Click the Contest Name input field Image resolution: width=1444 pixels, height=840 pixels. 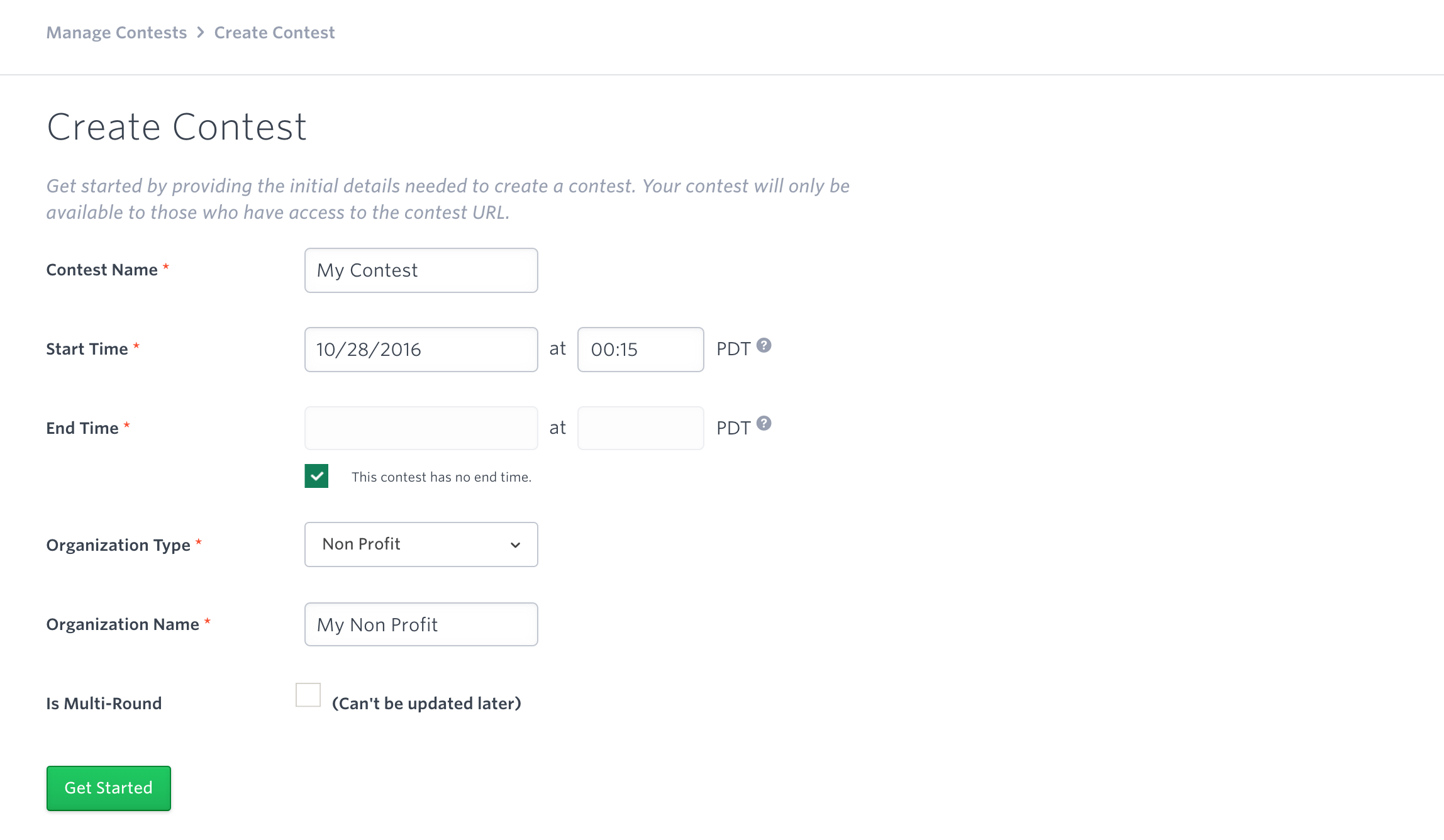(x=421, y=270)
